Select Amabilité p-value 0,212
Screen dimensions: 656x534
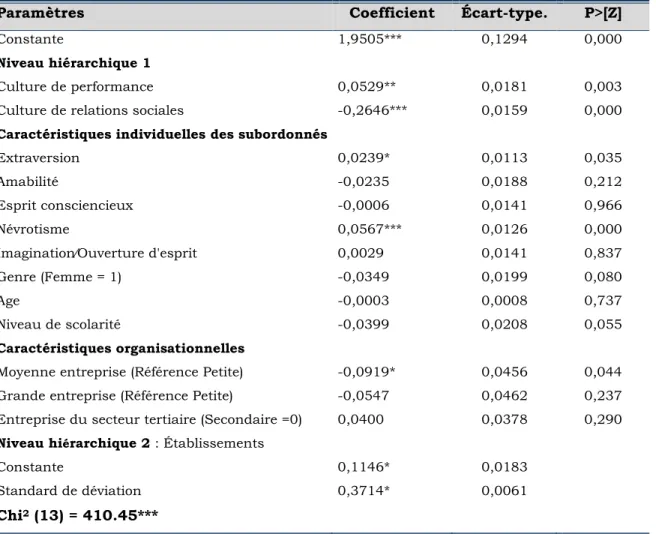pyautogui.click(x=603, y=182)
